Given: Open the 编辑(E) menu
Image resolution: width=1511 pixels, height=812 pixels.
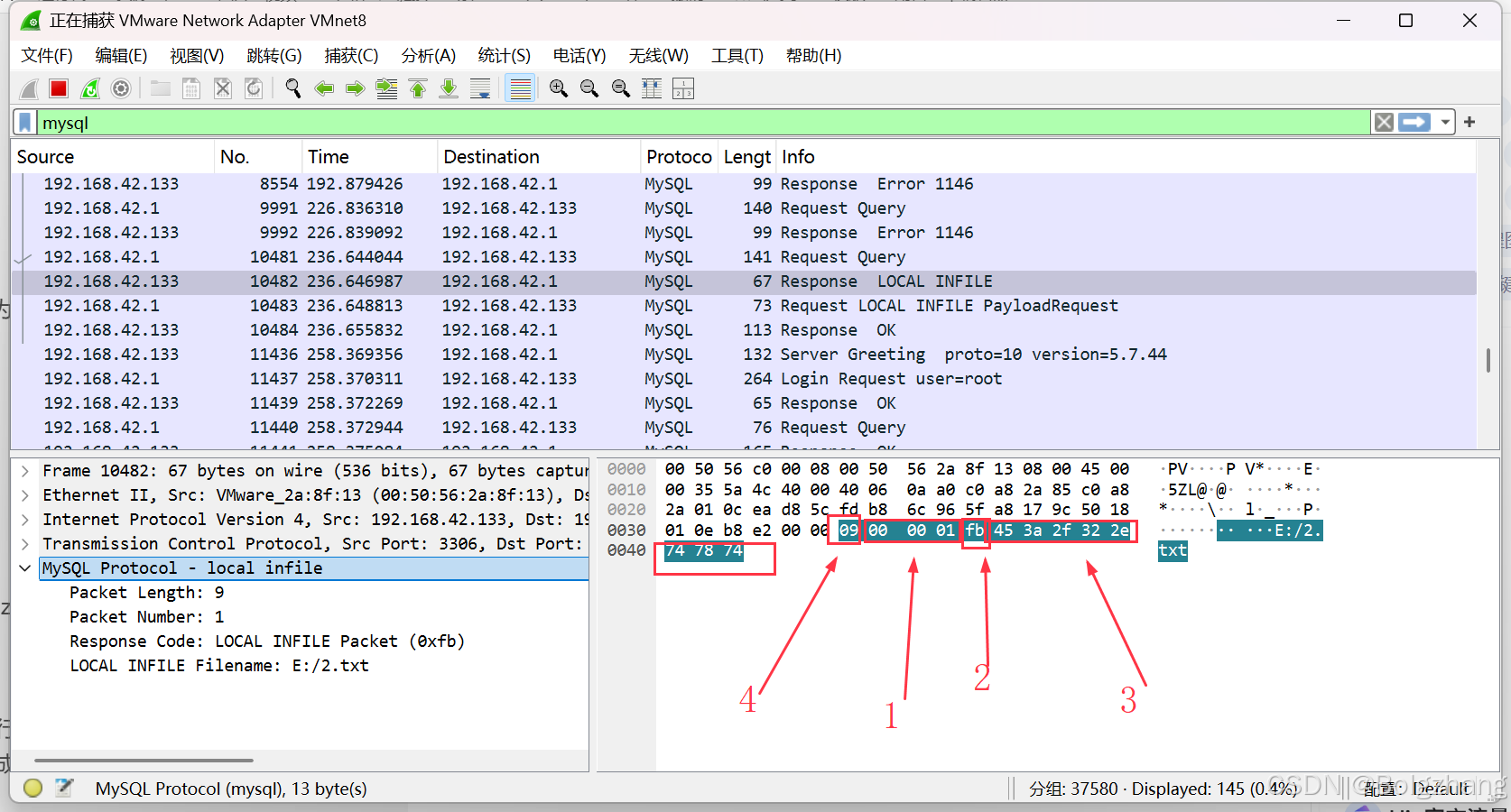Looking at the screenshot, I should [121, 56].
